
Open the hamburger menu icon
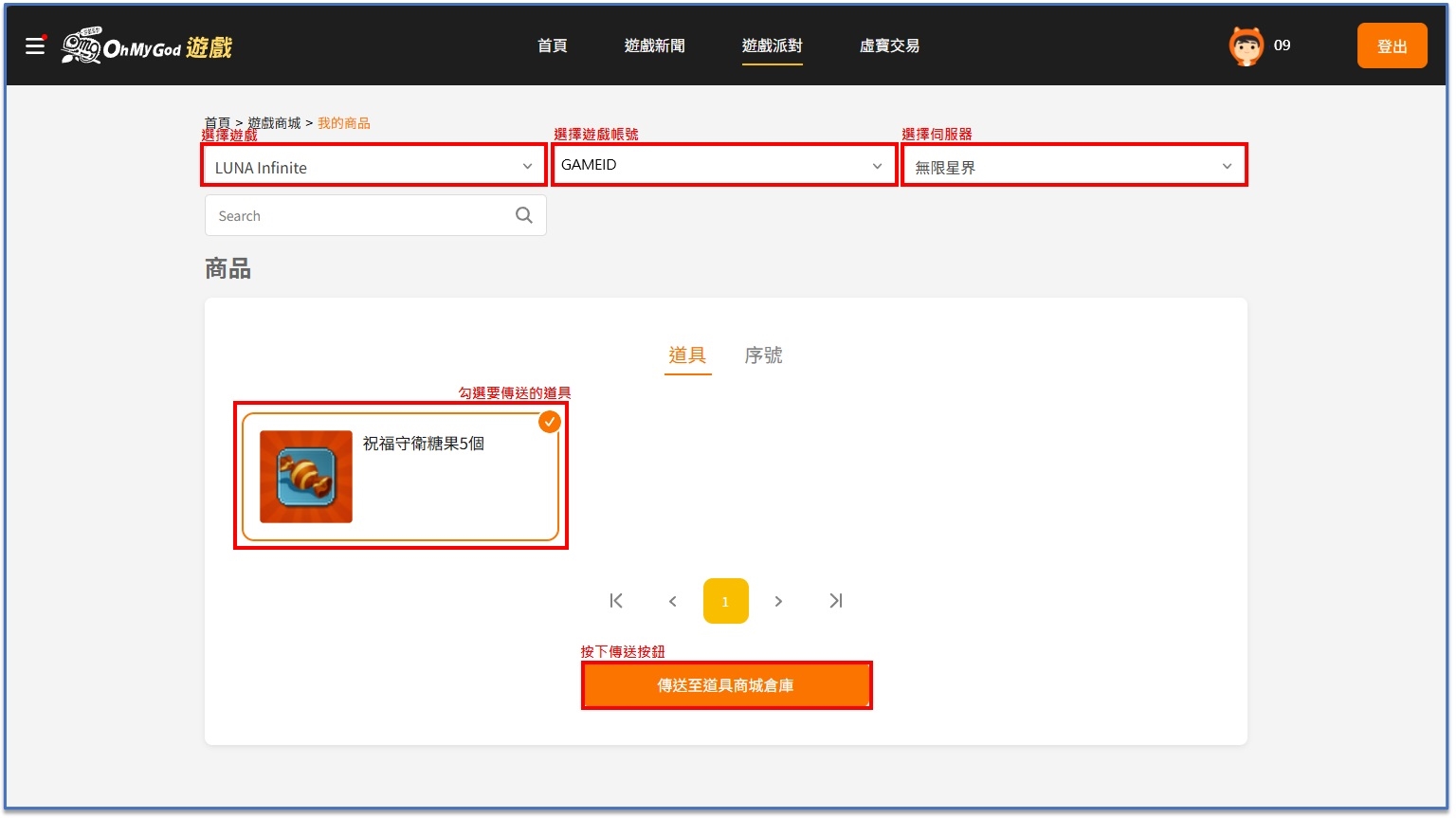(35, 45)
